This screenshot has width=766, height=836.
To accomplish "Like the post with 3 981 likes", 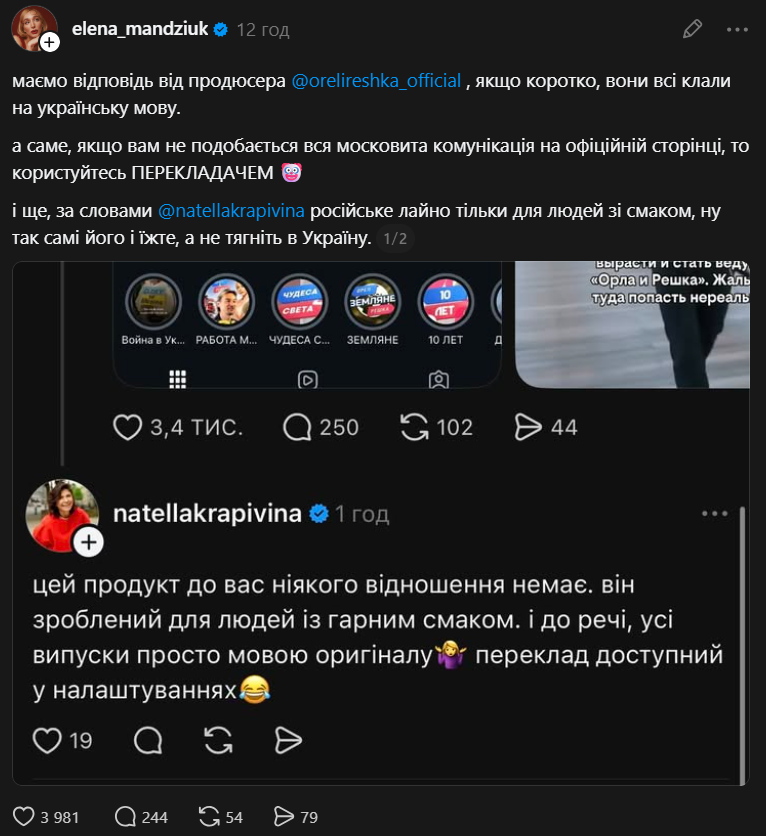I will pyautogui.click(x=24, y=816).
